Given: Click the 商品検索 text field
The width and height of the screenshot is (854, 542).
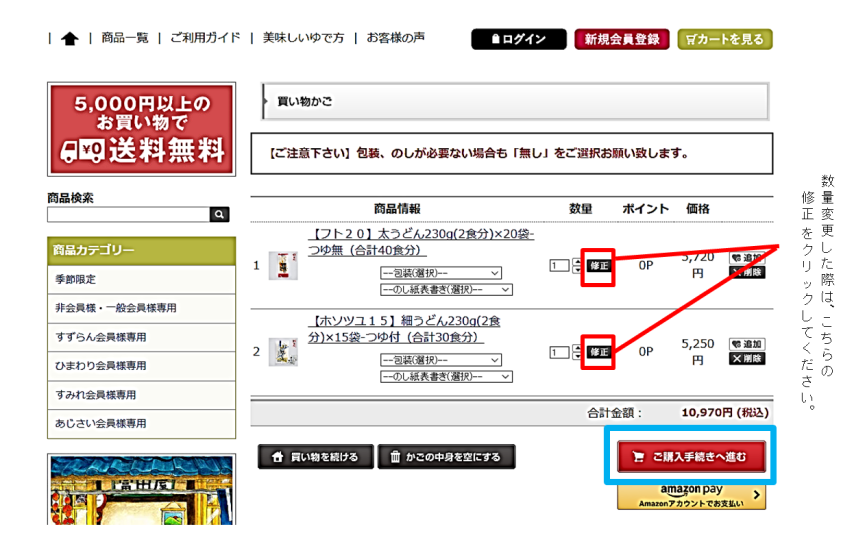Looking at the screenshot, I should click(x=128, y=214).
